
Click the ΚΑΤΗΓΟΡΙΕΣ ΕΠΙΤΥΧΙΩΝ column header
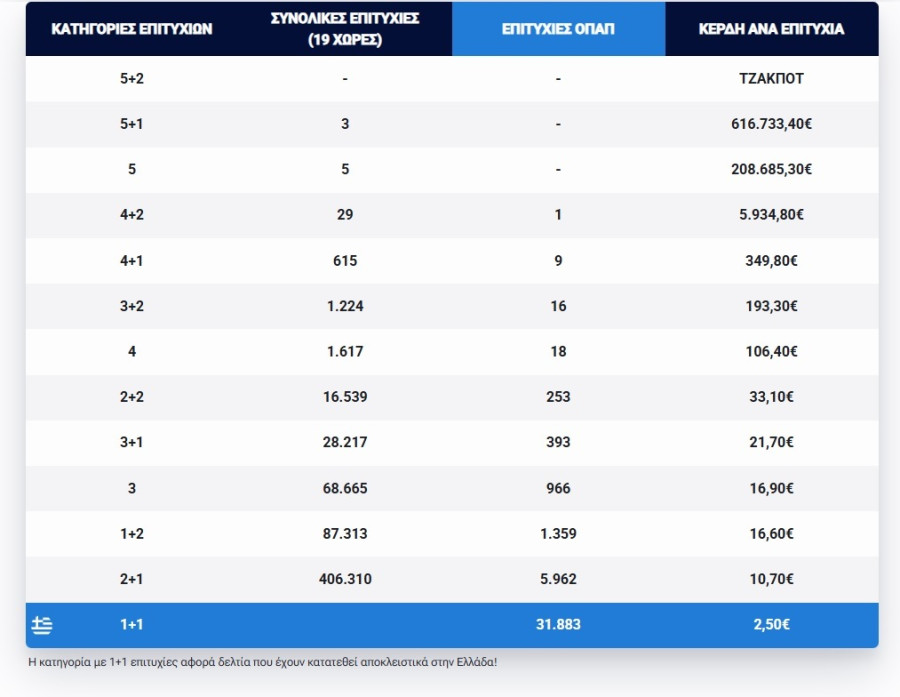click(x=132, y=29)
